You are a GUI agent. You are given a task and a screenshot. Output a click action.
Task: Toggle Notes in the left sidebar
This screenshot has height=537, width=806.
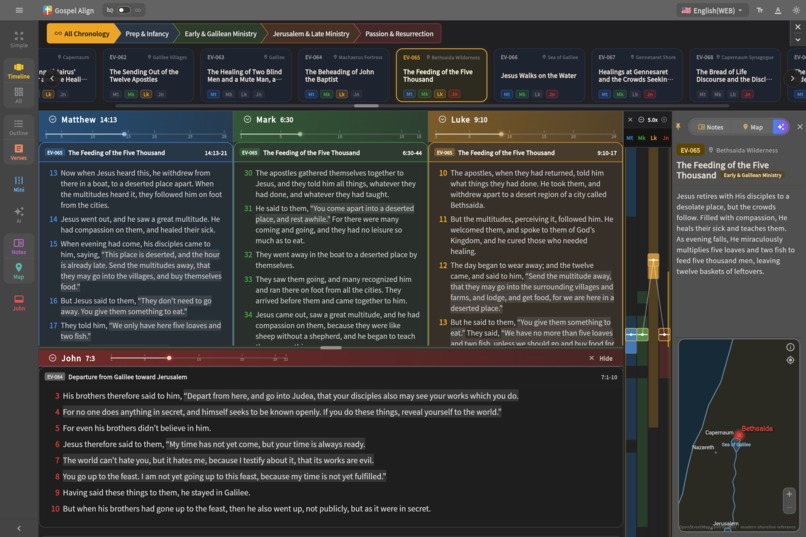click(x=19, y=246)
